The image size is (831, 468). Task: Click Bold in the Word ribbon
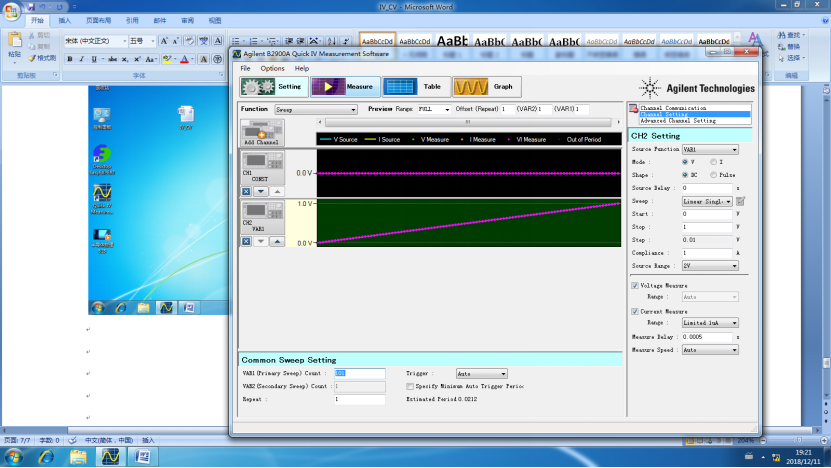[70, 59]
